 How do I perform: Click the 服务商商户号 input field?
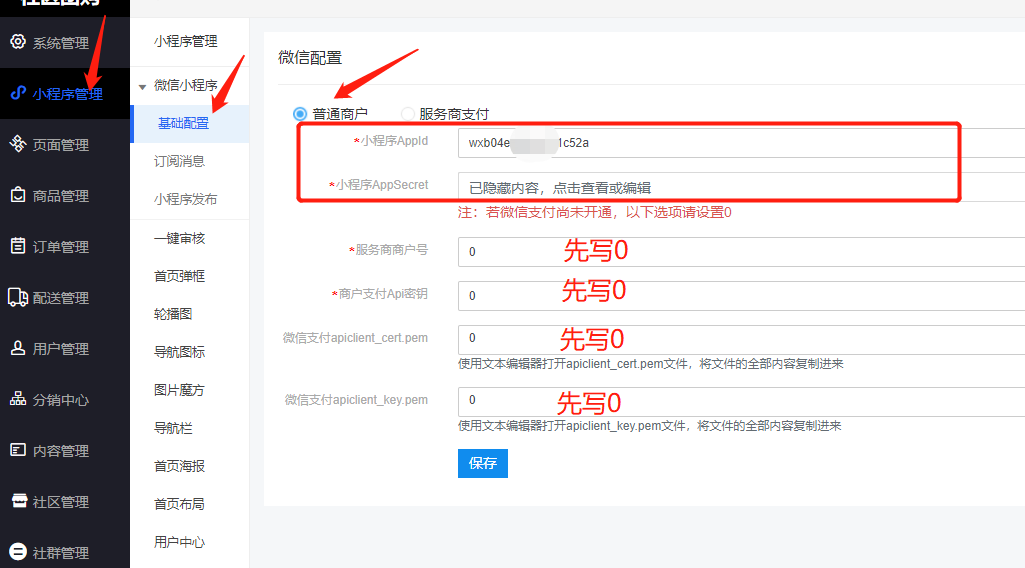point(741,252)
